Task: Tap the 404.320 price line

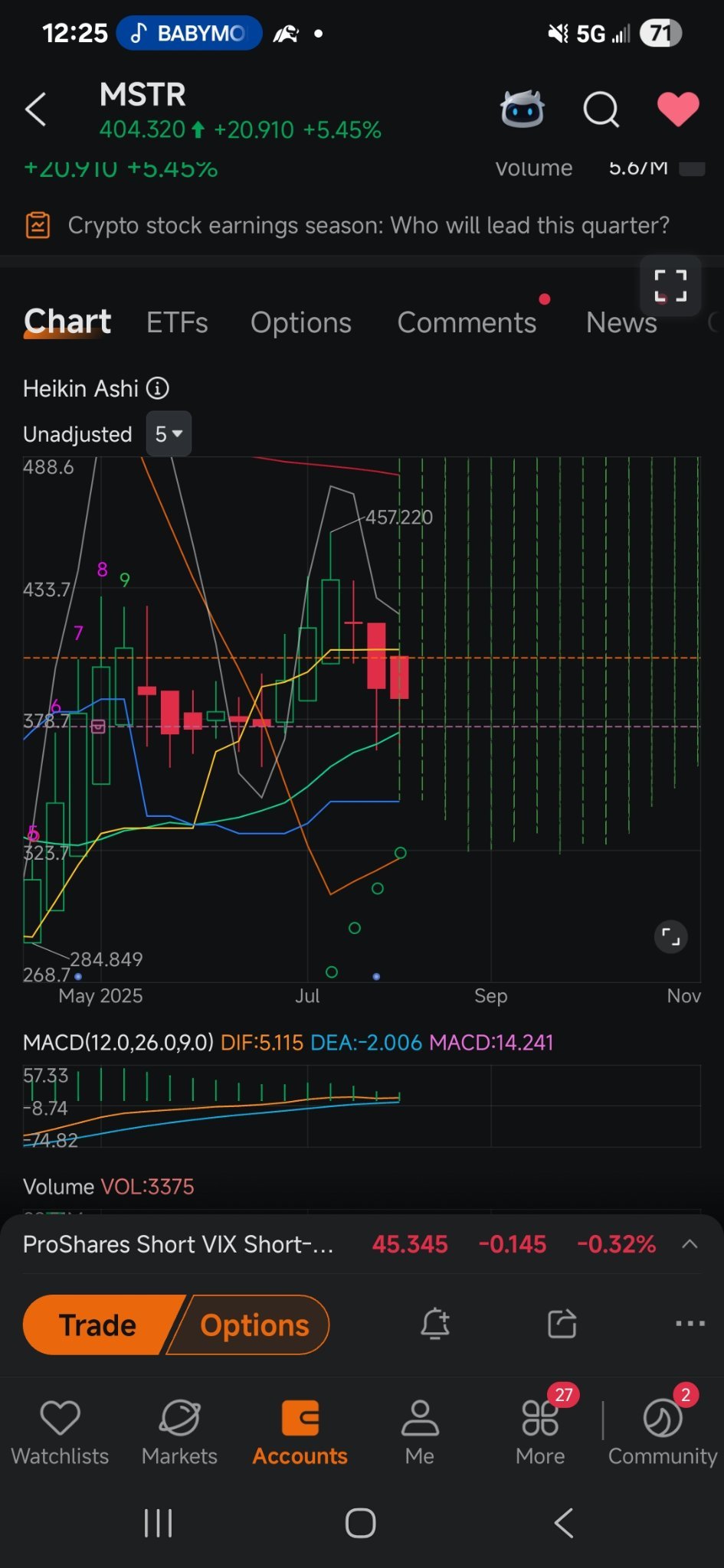Action: pos(240,130)
